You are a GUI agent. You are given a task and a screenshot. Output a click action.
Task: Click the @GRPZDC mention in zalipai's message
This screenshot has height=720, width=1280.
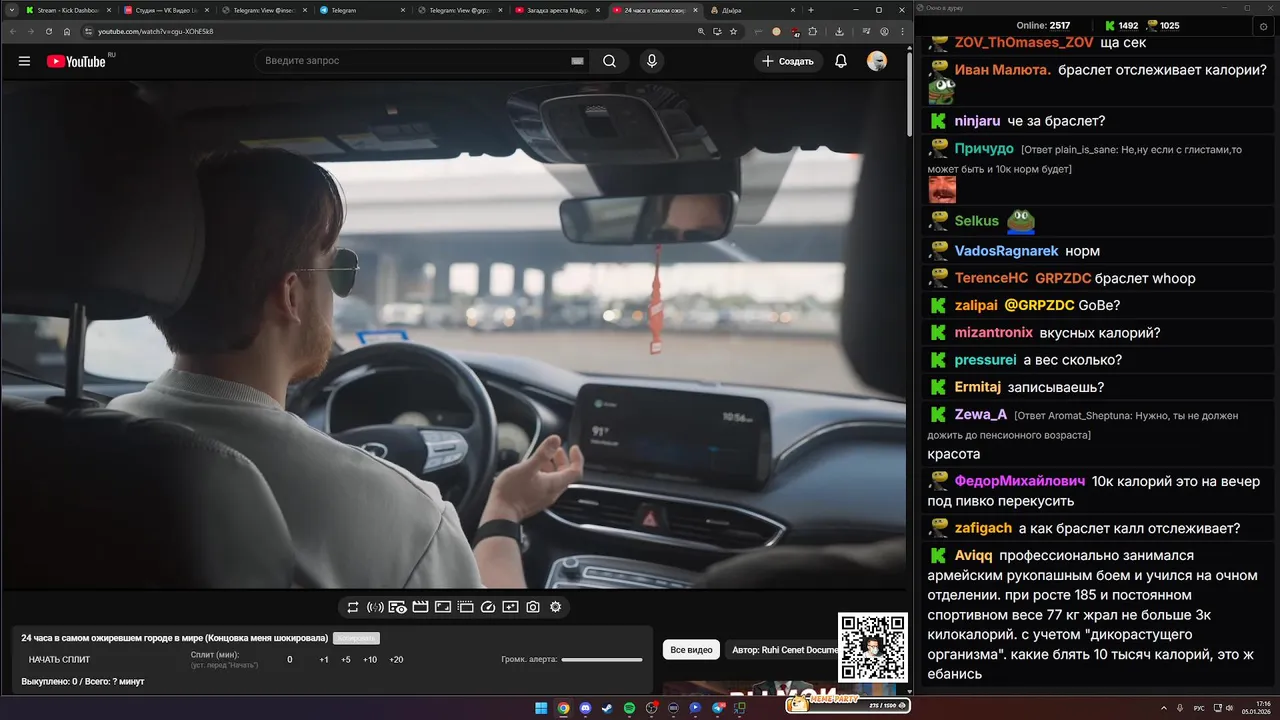pyautogui.click(x=1039, y=305)
